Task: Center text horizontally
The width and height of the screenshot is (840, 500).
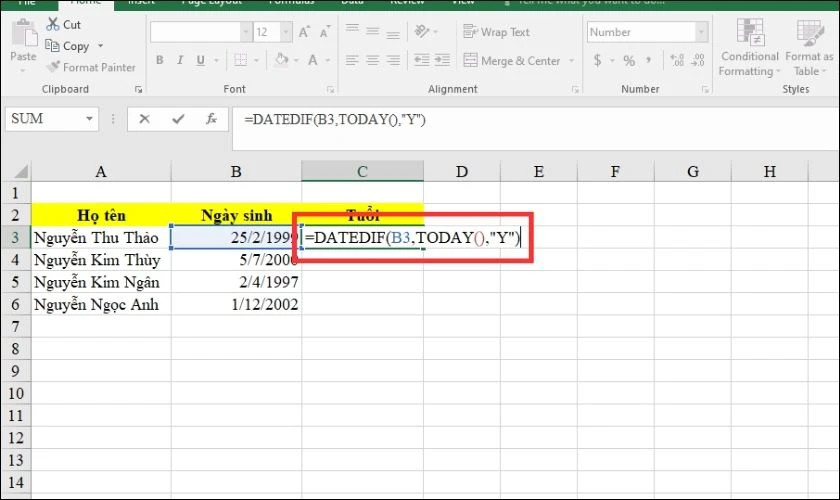Action: click(x=373, y=60)
